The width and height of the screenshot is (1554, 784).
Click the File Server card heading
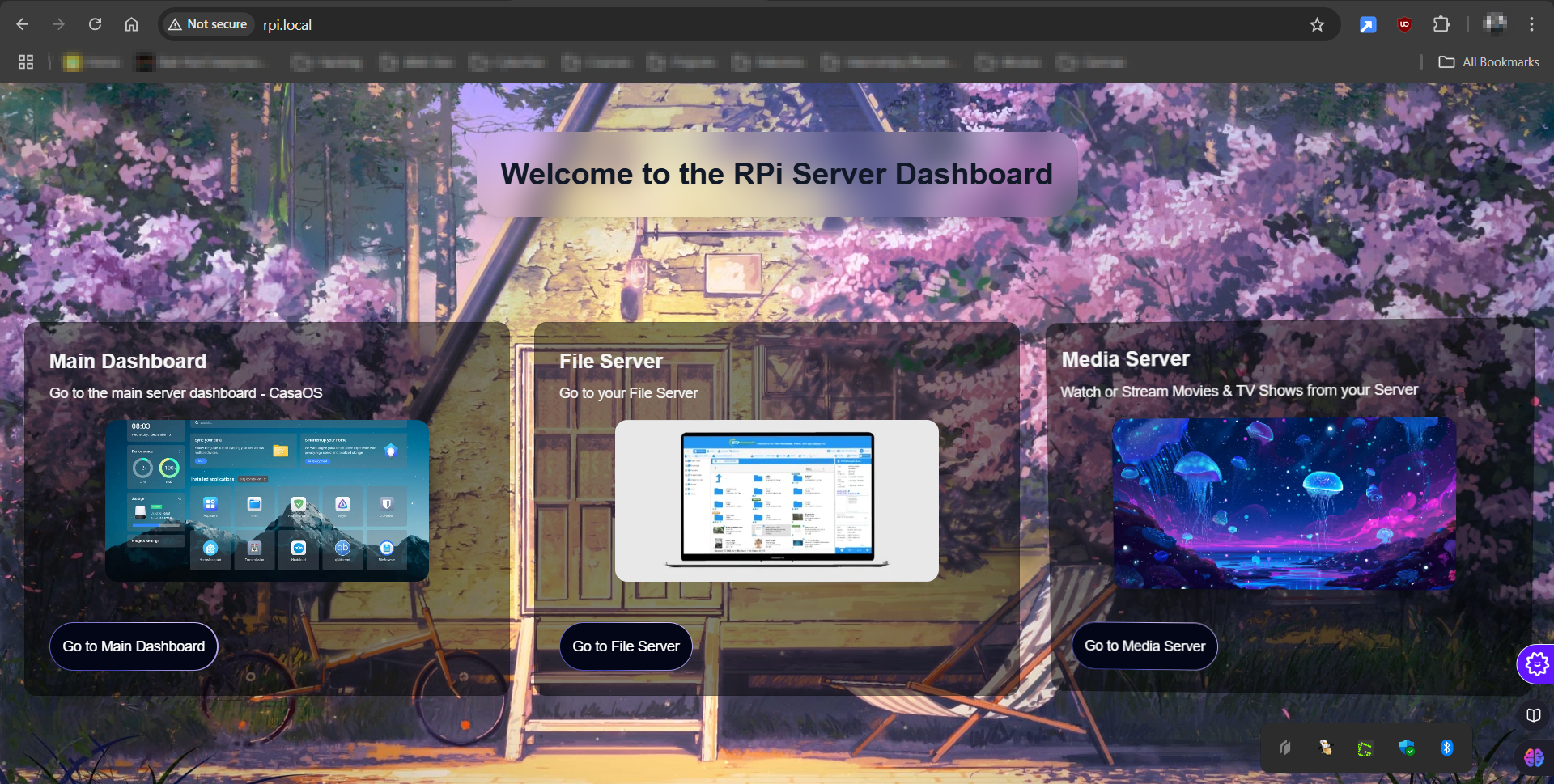pyautogui.click(x=611, y=361)
